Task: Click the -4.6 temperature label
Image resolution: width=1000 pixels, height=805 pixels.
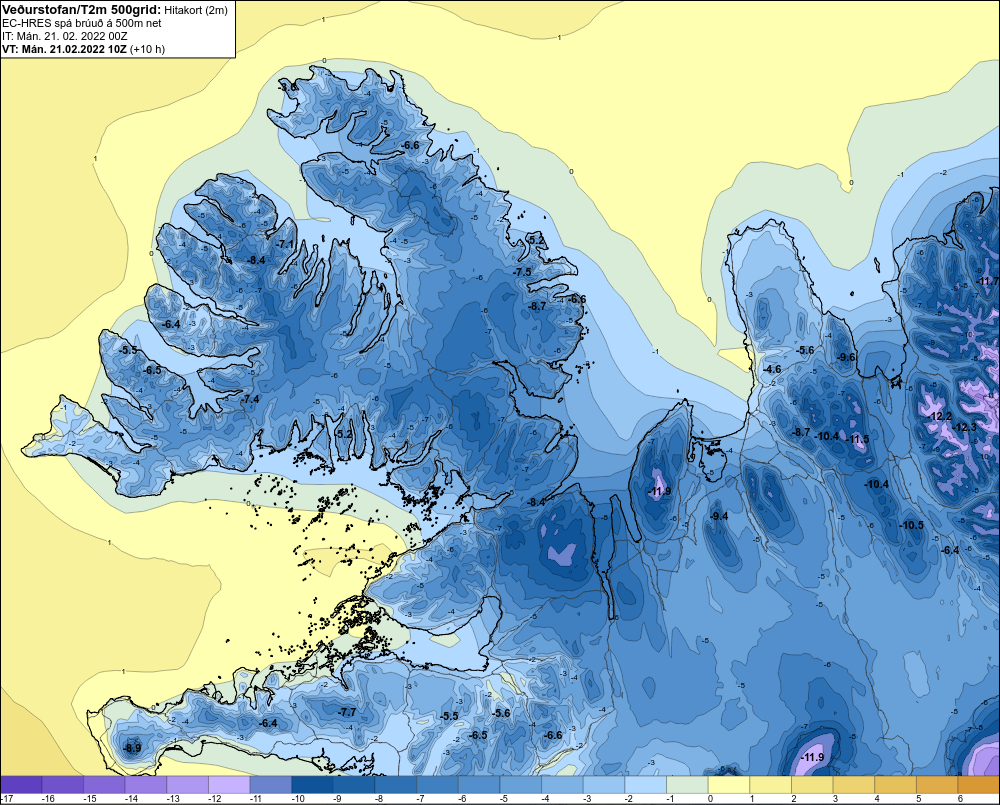Action: [x=772, y=369]
